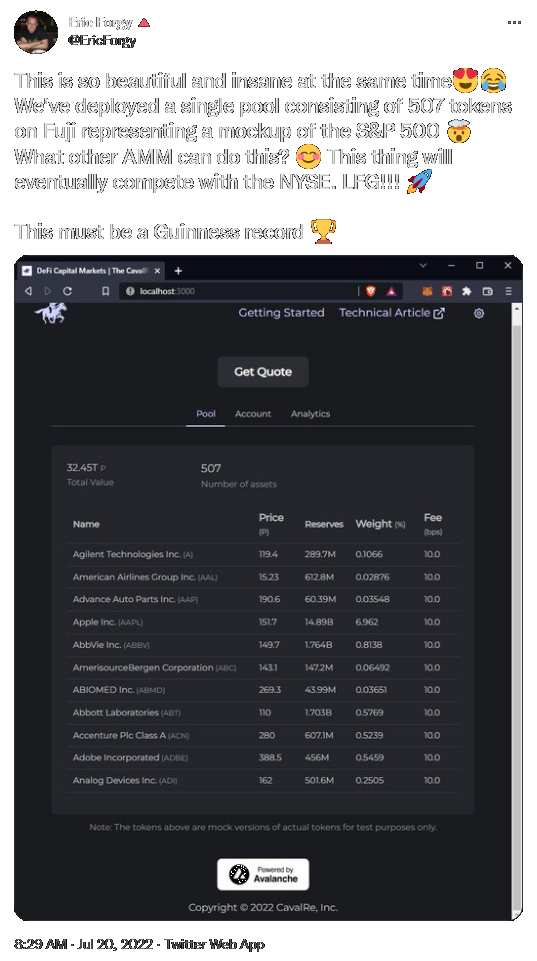Image resolution: width=537 pixels, height=961 pixels.
Task: Open the @EricForgy handle link
Action: click(x=102, y=40)
